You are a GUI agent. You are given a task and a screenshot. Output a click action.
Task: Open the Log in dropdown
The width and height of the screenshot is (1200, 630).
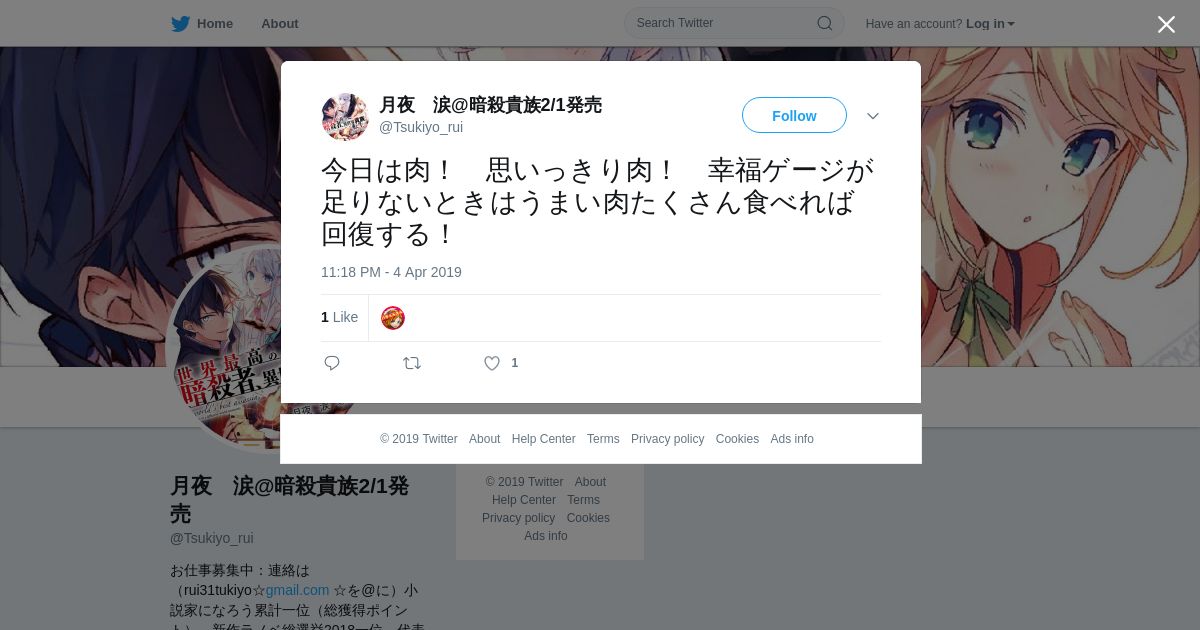990,23
